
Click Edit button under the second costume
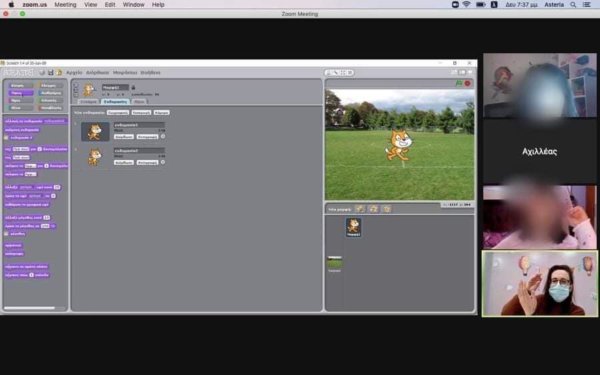click(124, 162)
